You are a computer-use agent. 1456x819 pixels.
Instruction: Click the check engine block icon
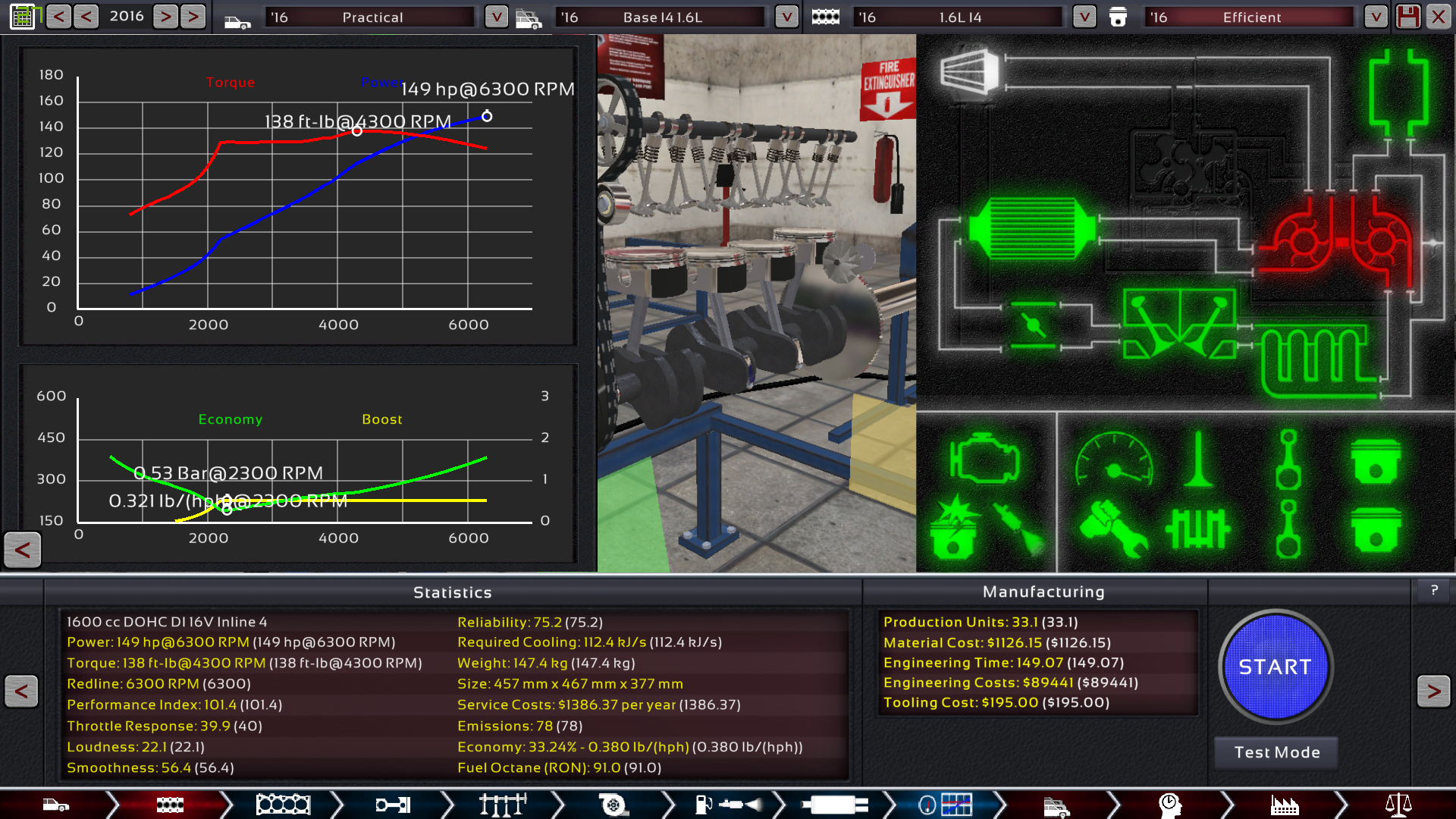pyautogui.click(x=984, y=458)
